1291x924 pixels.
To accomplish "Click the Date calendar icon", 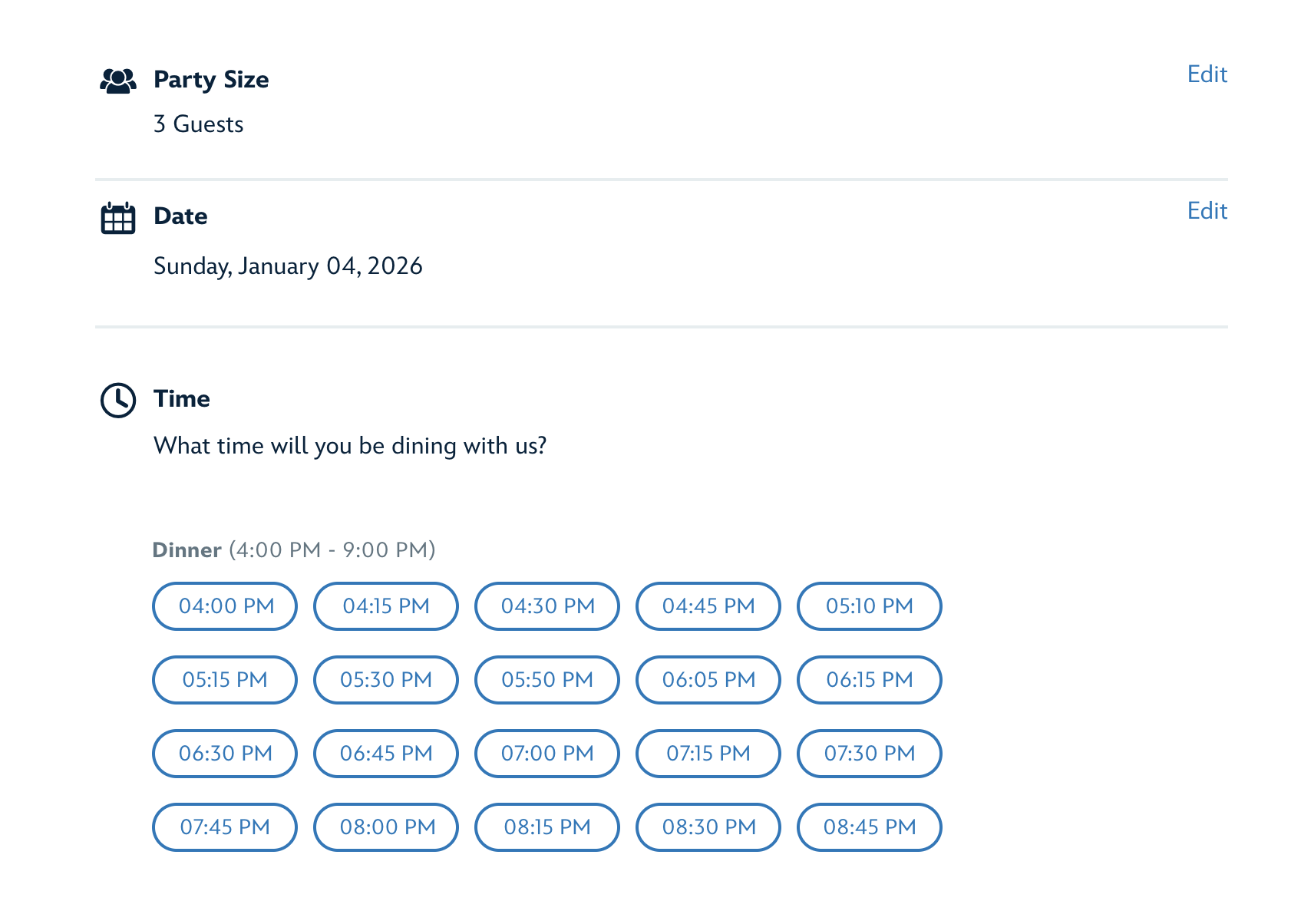I will (118, 218).
